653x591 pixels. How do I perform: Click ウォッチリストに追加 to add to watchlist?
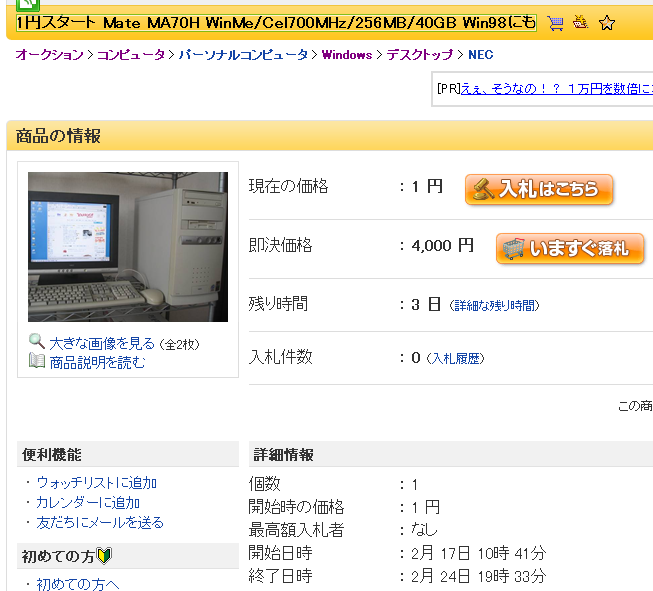tap(96, 483)
